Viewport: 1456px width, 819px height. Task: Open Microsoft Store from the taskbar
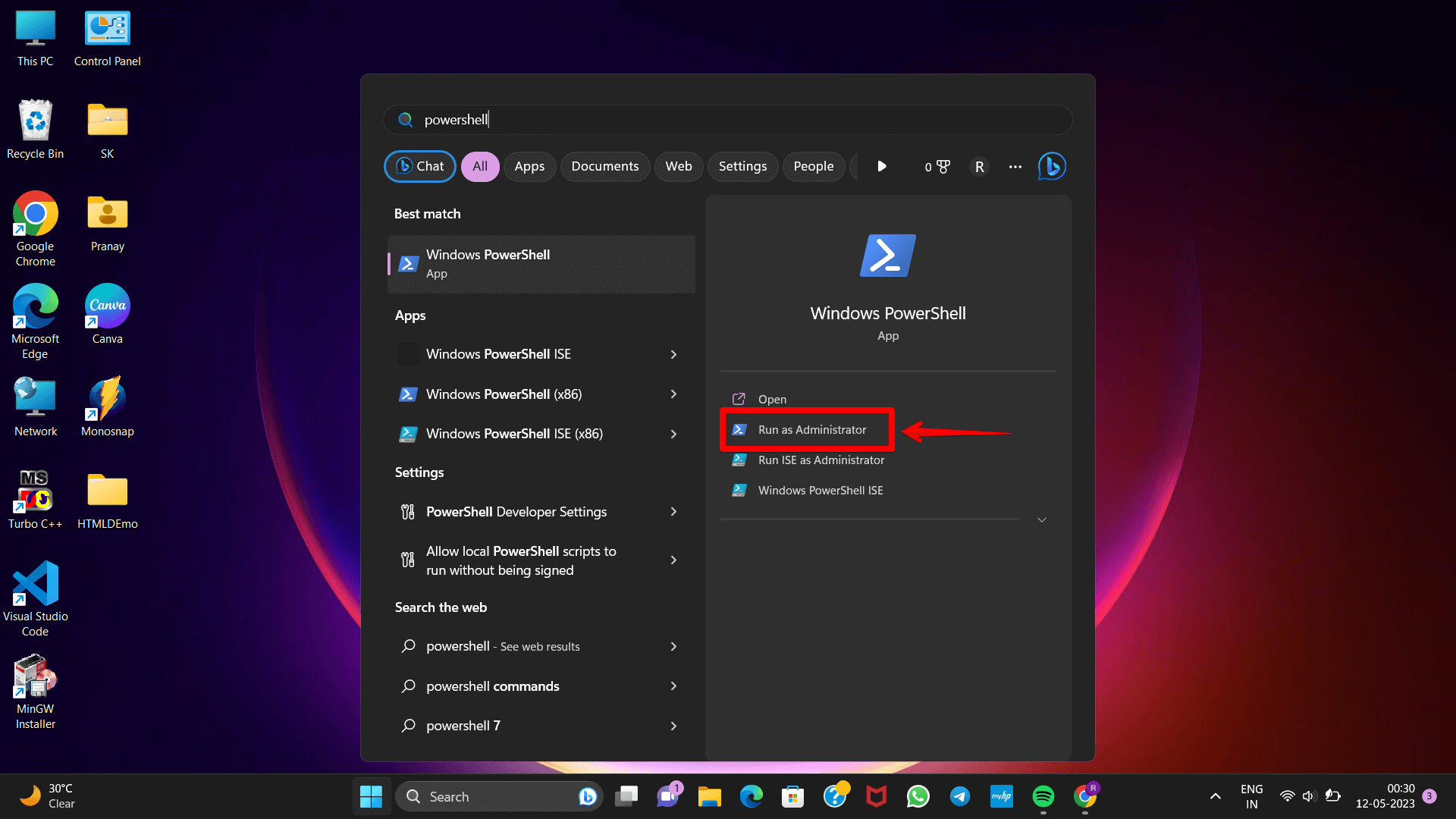pos(793,796)
